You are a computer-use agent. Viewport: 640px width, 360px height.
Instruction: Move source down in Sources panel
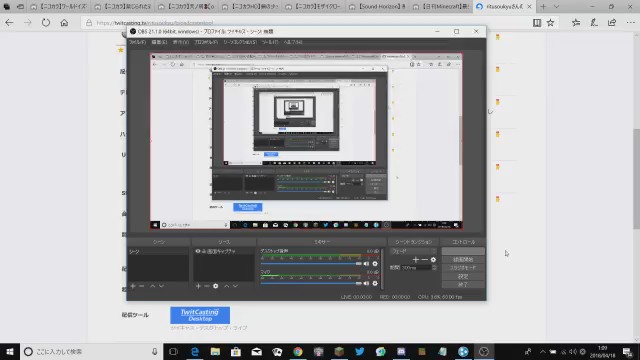pyautogui.click(x=236, y=286)
